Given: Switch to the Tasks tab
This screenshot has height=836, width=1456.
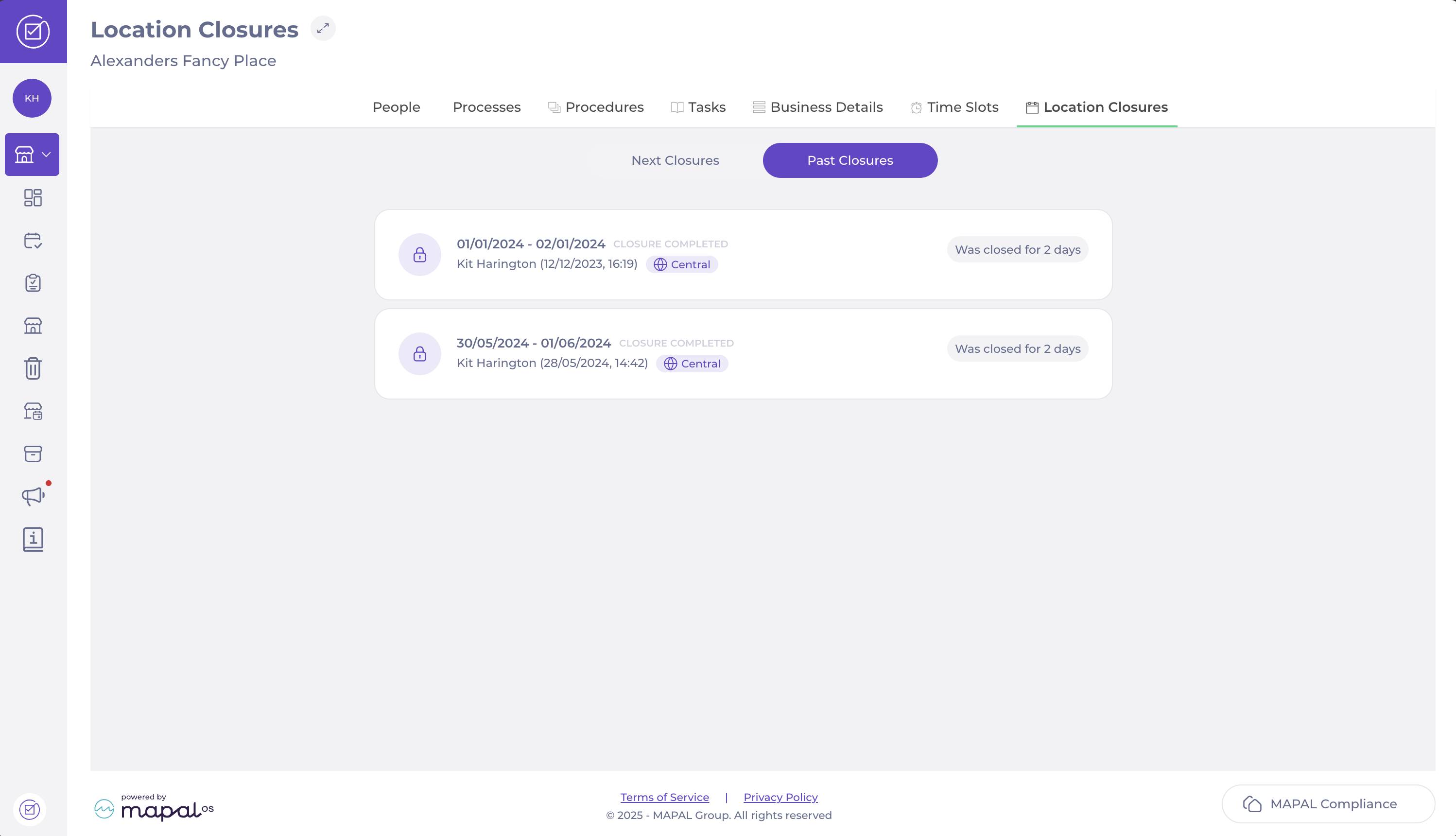Looking at the screenshot, I should [x=698, y=107].
